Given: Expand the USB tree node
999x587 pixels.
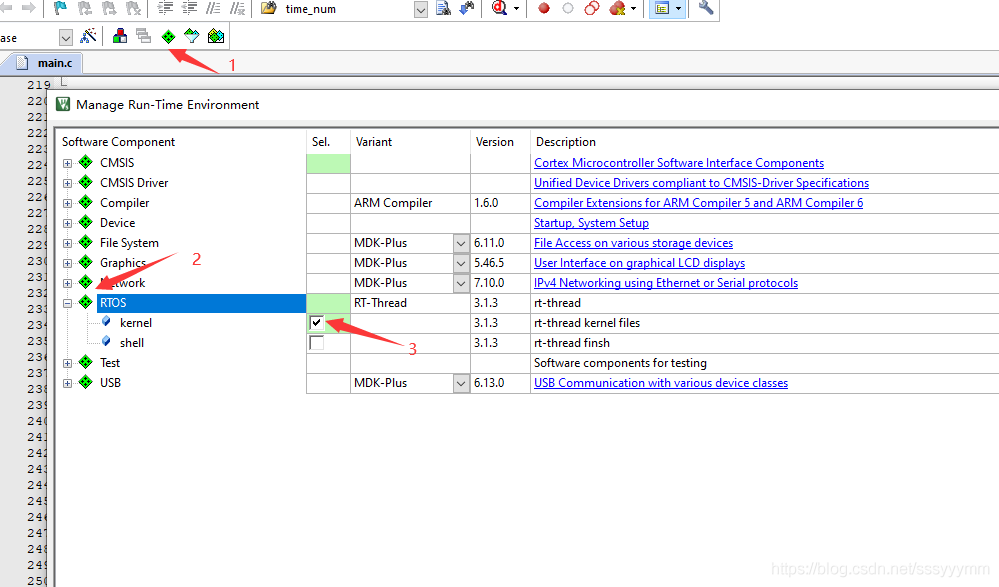Looking at the screenshot, I should coord(68,383).
